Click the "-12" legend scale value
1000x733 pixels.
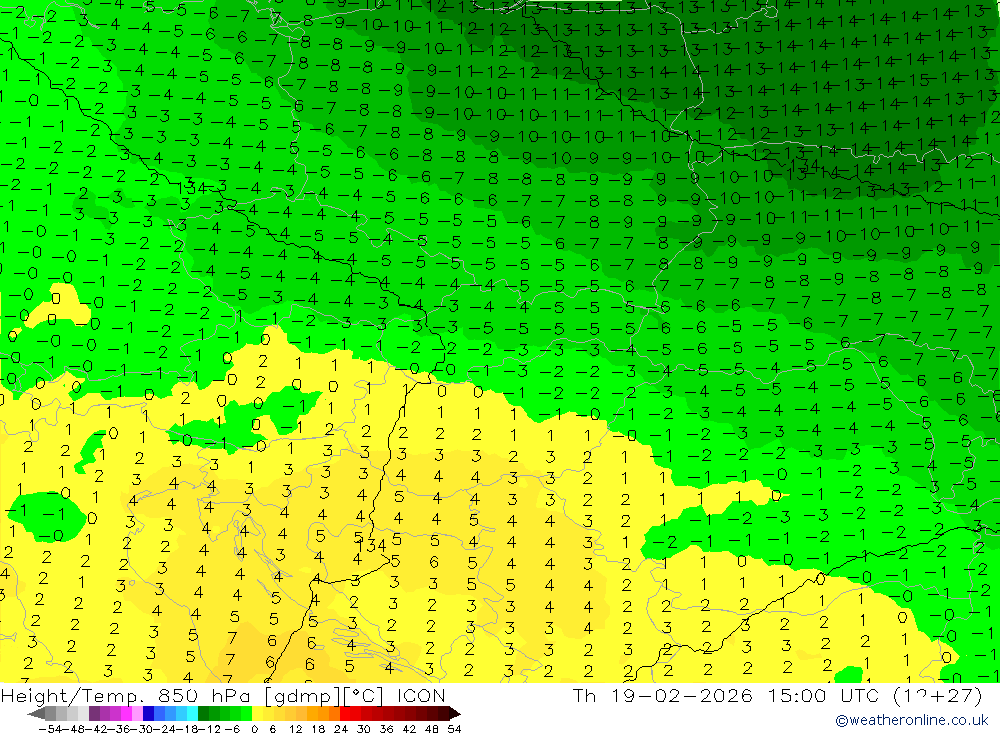tap(209, 729)
